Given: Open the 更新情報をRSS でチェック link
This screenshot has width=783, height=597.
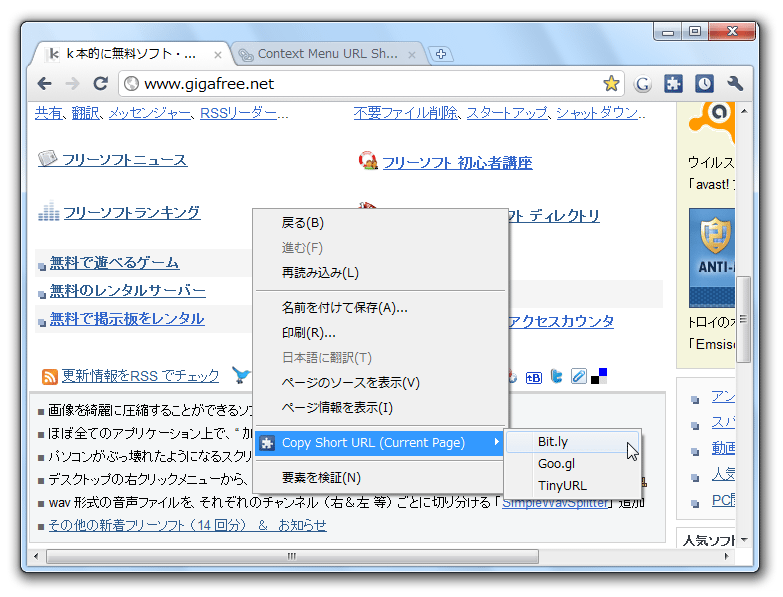Looking at the screenshot, I should (x=140, y=376).
